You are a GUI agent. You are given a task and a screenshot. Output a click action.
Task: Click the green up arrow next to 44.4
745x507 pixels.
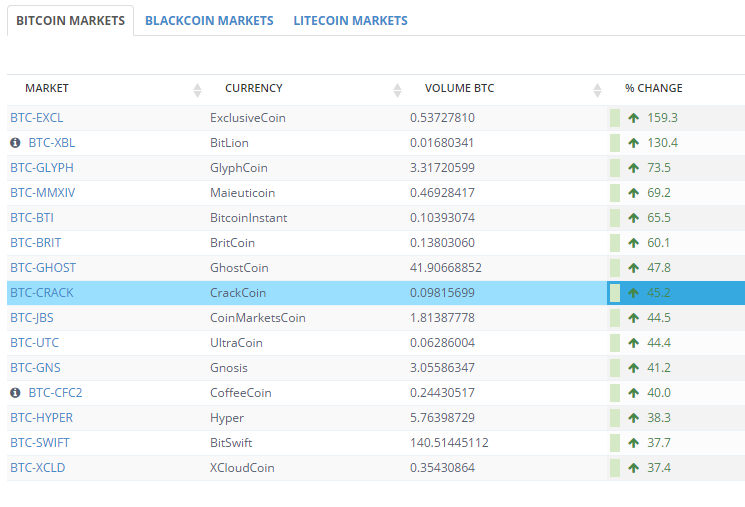pos(633,343)
